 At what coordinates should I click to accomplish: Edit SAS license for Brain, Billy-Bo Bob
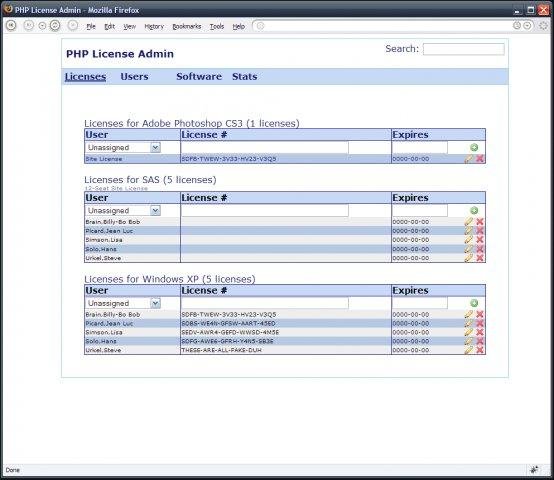[468, 221]
